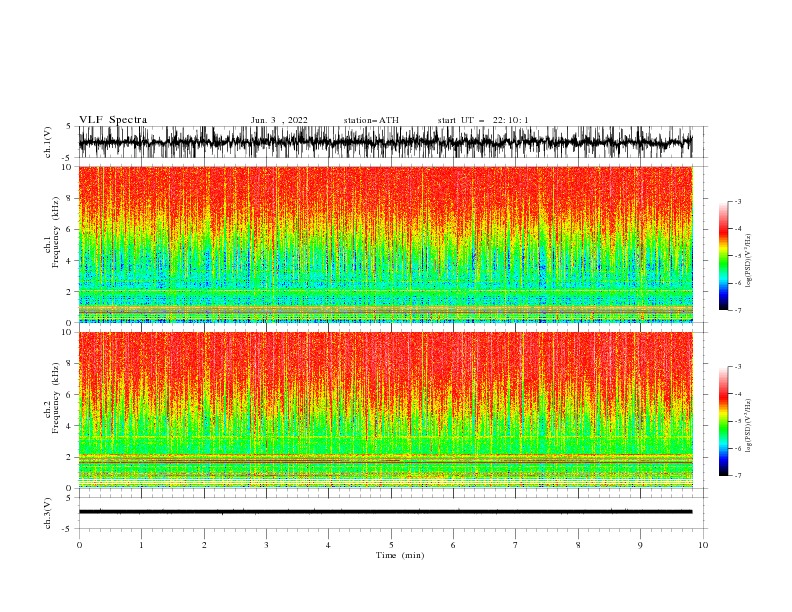Image resolution: width=792 pixels, height=612 pixels.
Task: Click the ch.2 spectrogram color bar
Action: pos(723,421)
